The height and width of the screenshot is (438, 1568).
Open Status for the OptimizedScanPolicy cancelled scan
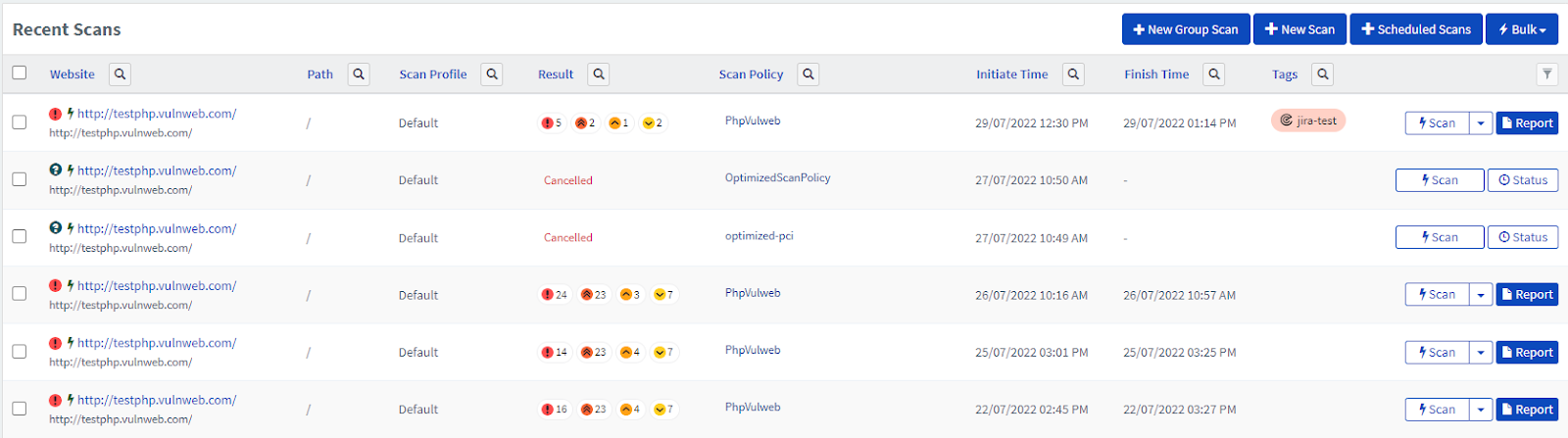point(1523,180)
